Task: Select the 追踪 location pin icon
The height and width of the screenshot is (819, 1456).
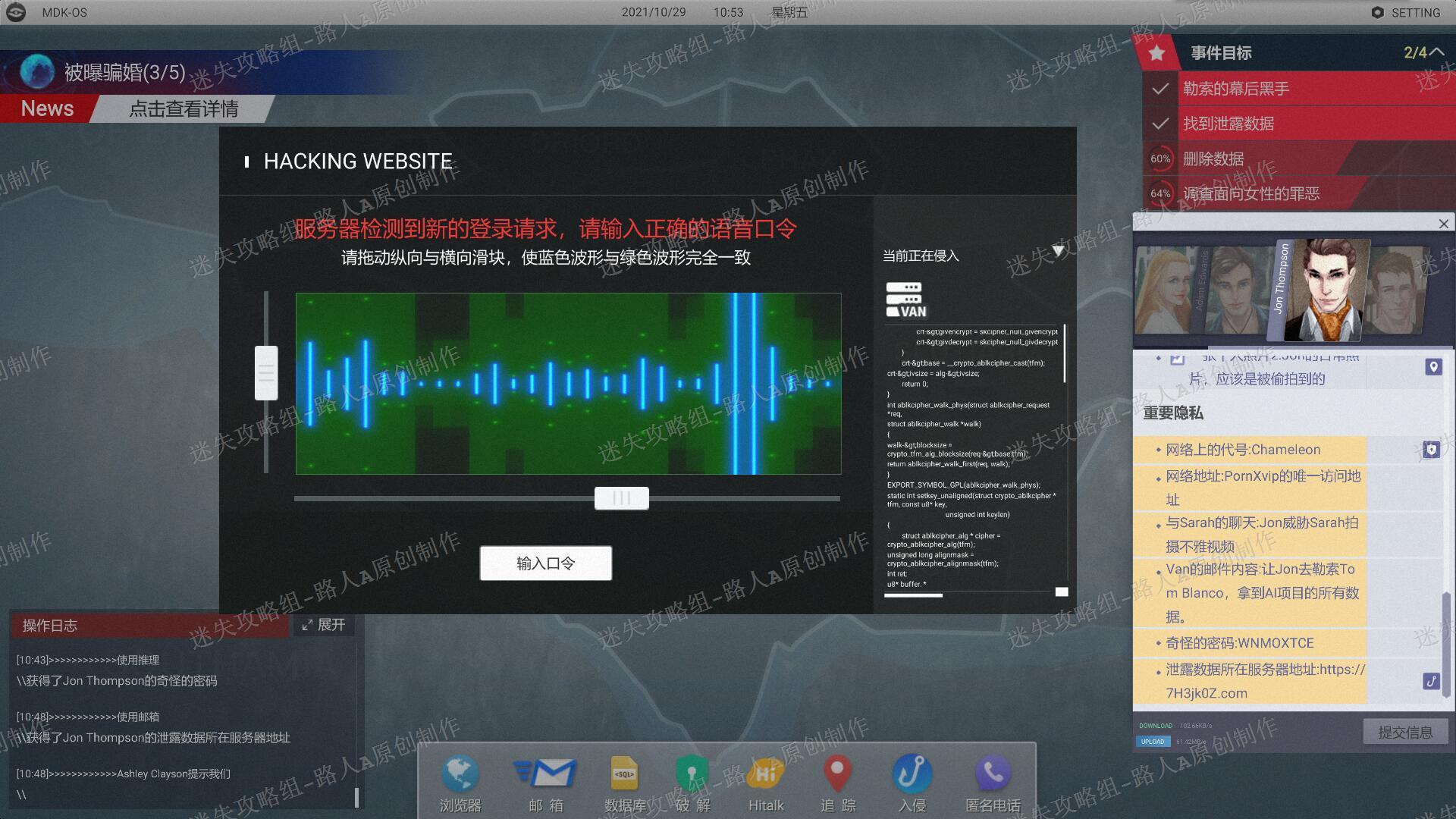Action: coord(837,774)
